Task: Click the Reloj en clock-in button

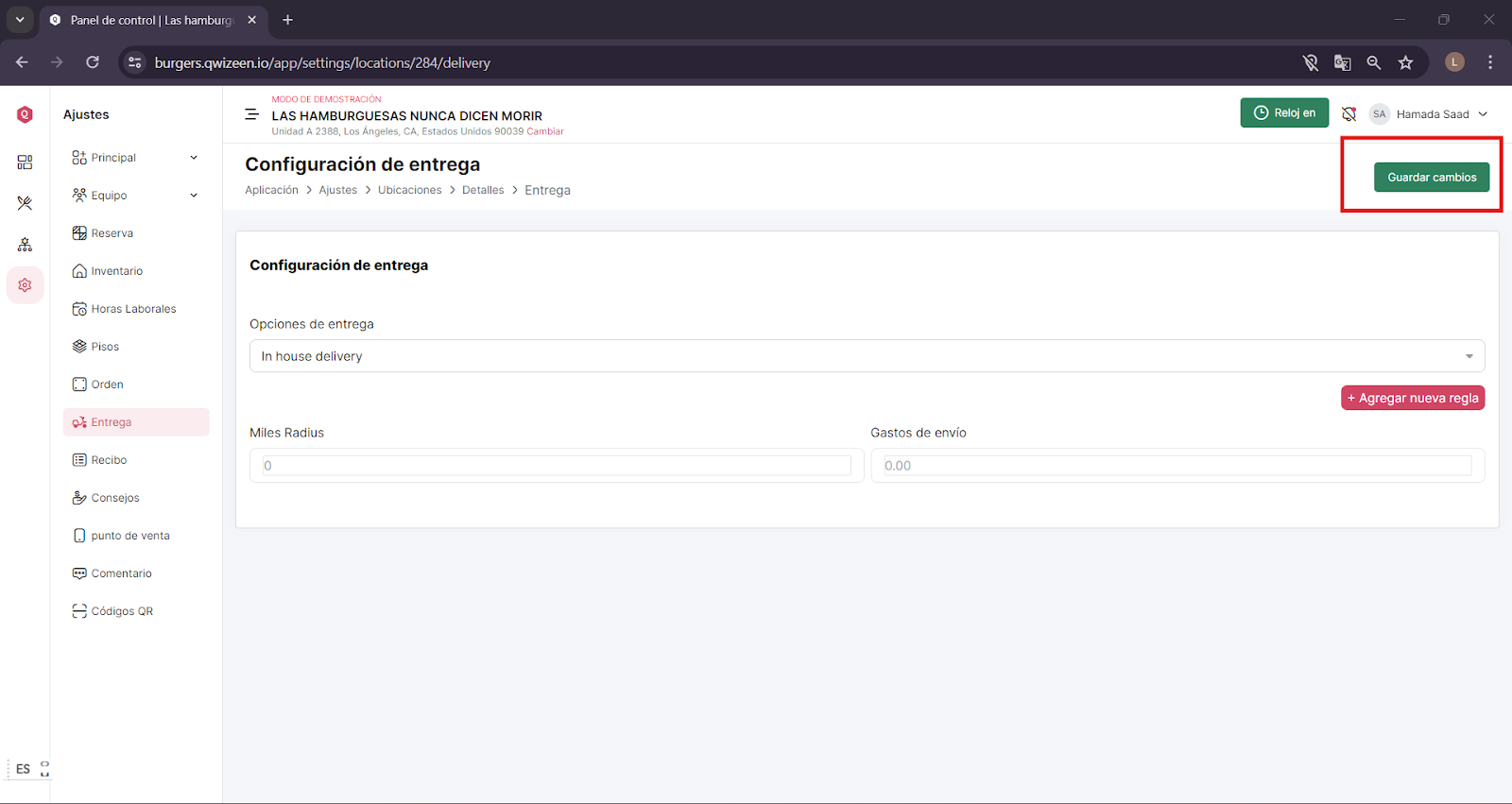Action: pos(1284,113)
